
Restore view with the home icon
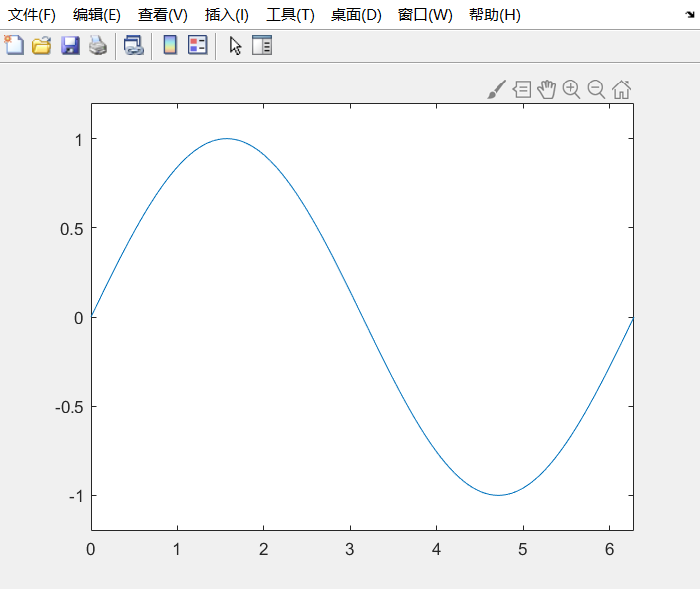tap(621, 90)
